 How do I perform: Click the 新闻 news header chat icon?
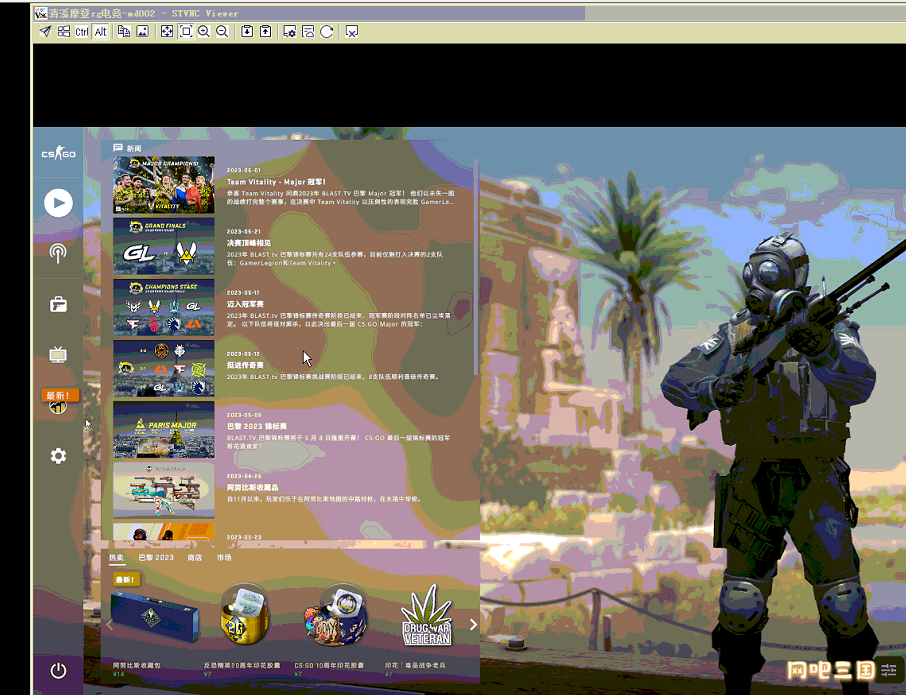[118, 148]
